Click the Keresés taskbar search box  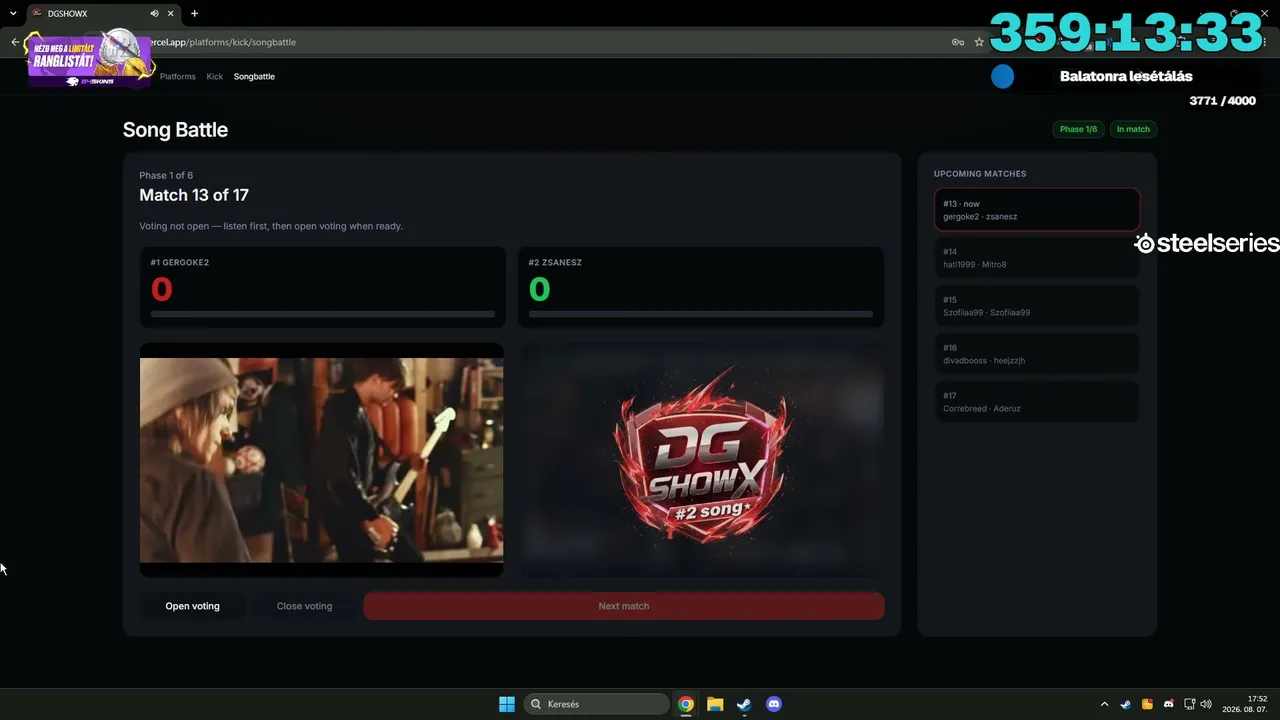(597, 704)
